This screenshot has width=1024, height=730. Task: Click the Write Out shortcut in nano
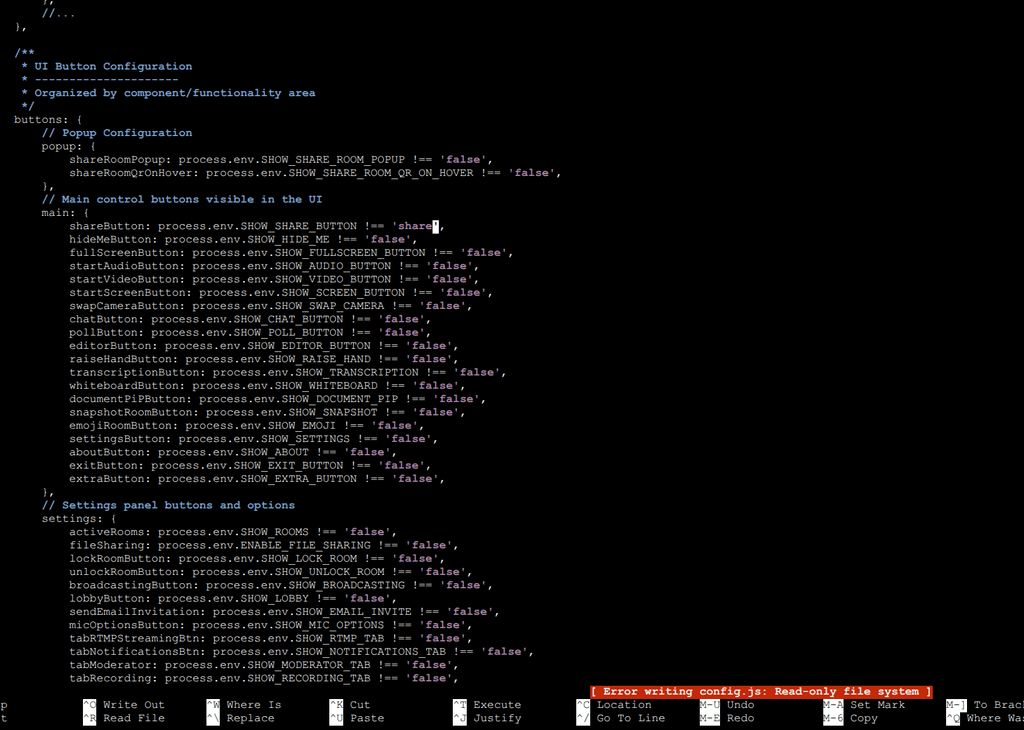coord(133,705)
